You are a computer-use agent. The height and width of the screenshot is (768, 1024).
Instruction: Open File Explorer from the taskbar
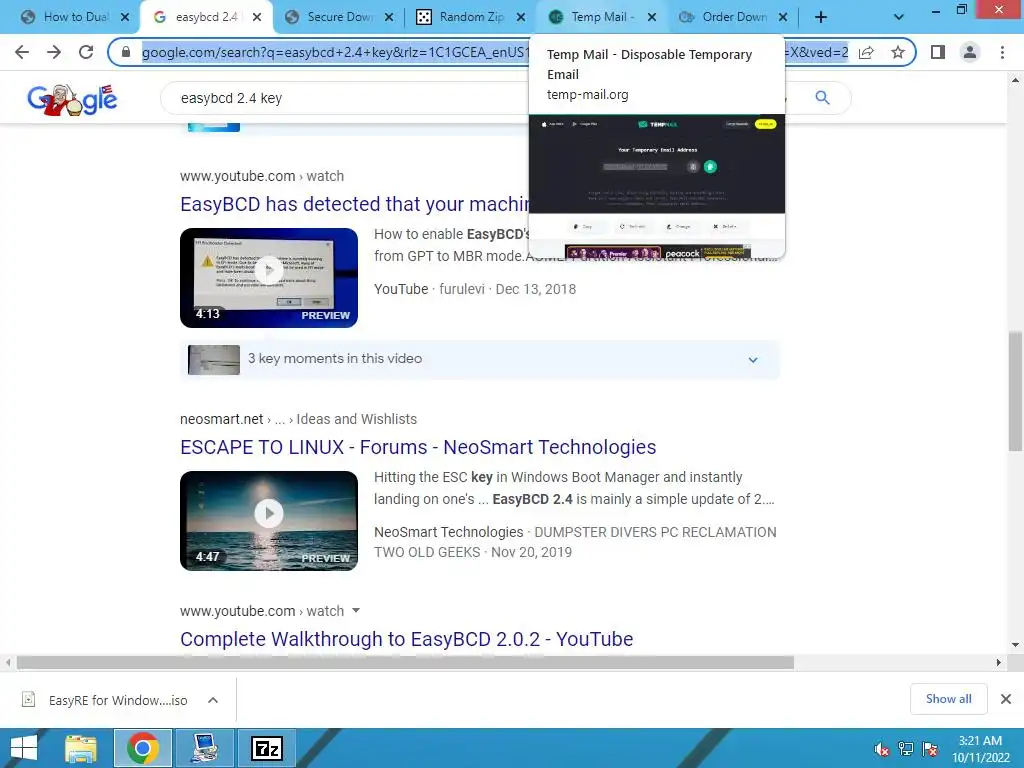pyautogui.click(x=81, y=748)
